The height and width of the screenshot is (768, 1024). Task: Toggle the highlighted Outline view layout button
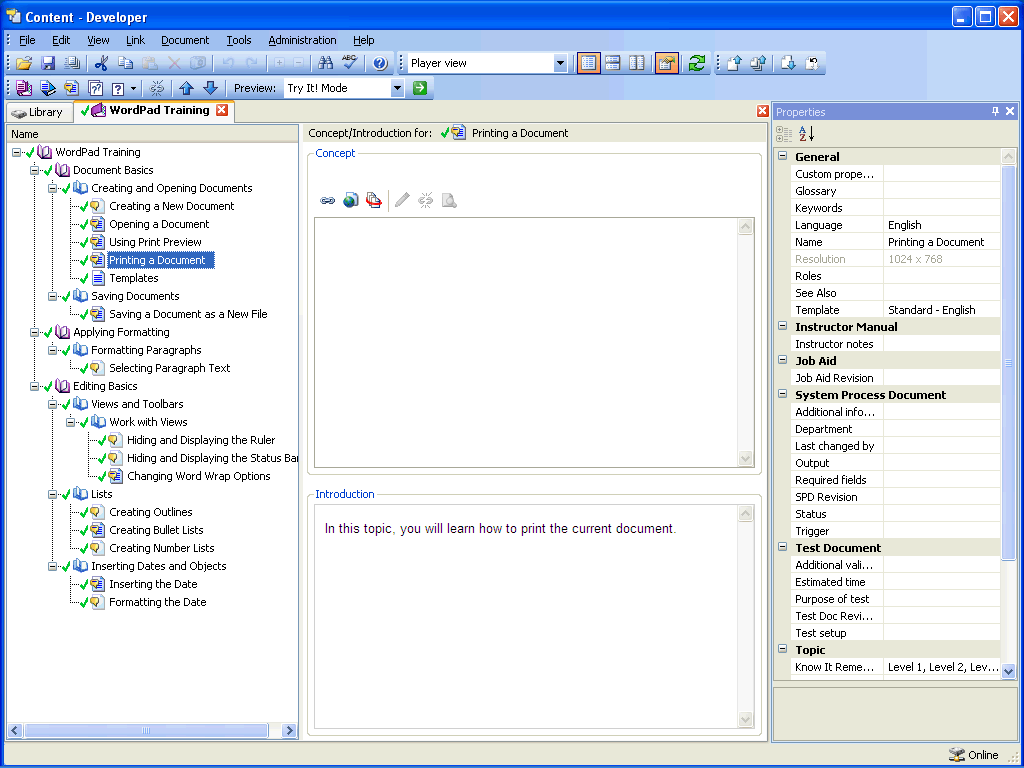click(x=588, y=63)
